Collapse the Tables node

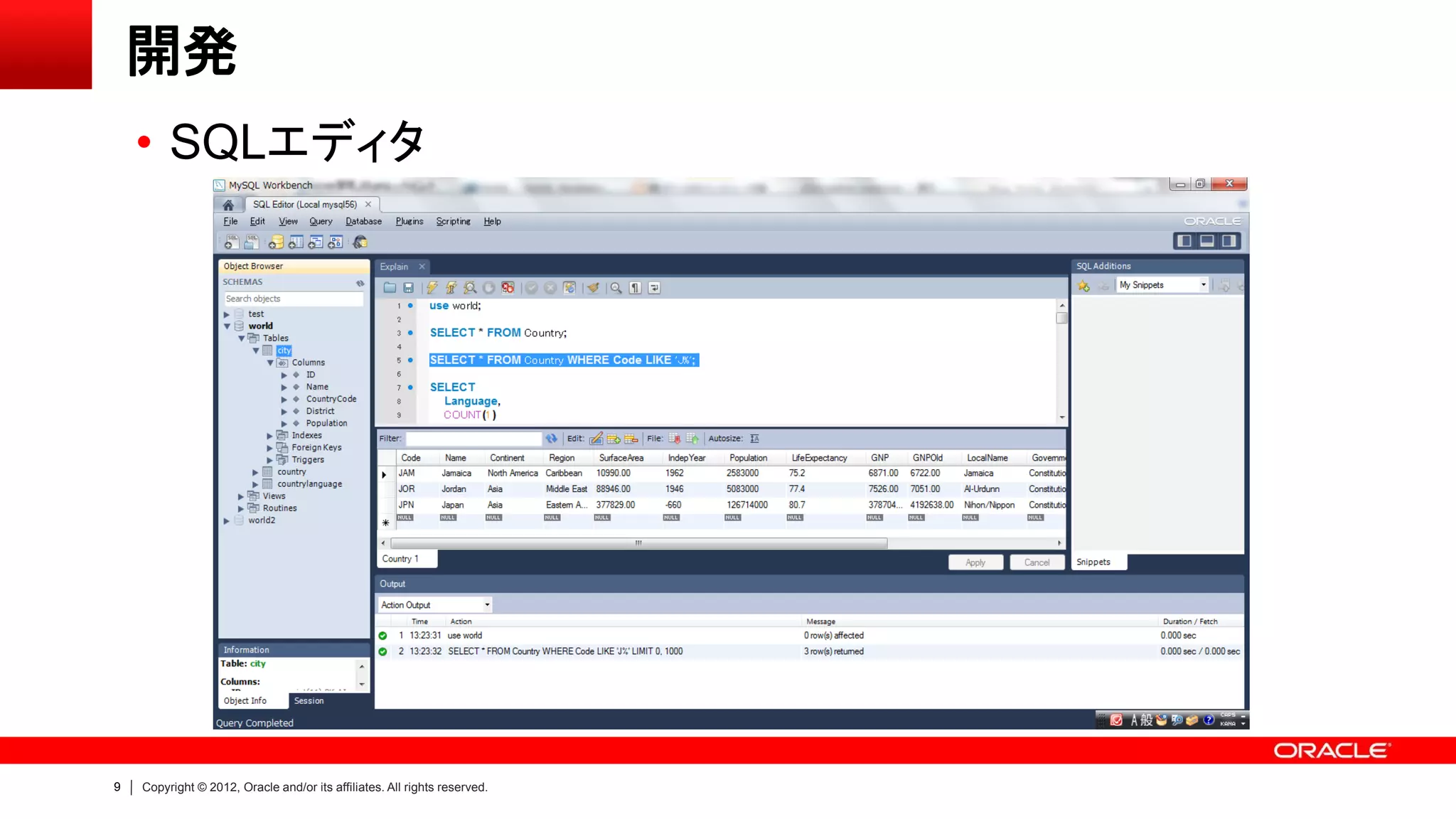pyautogui.click(x=241, y=338)
